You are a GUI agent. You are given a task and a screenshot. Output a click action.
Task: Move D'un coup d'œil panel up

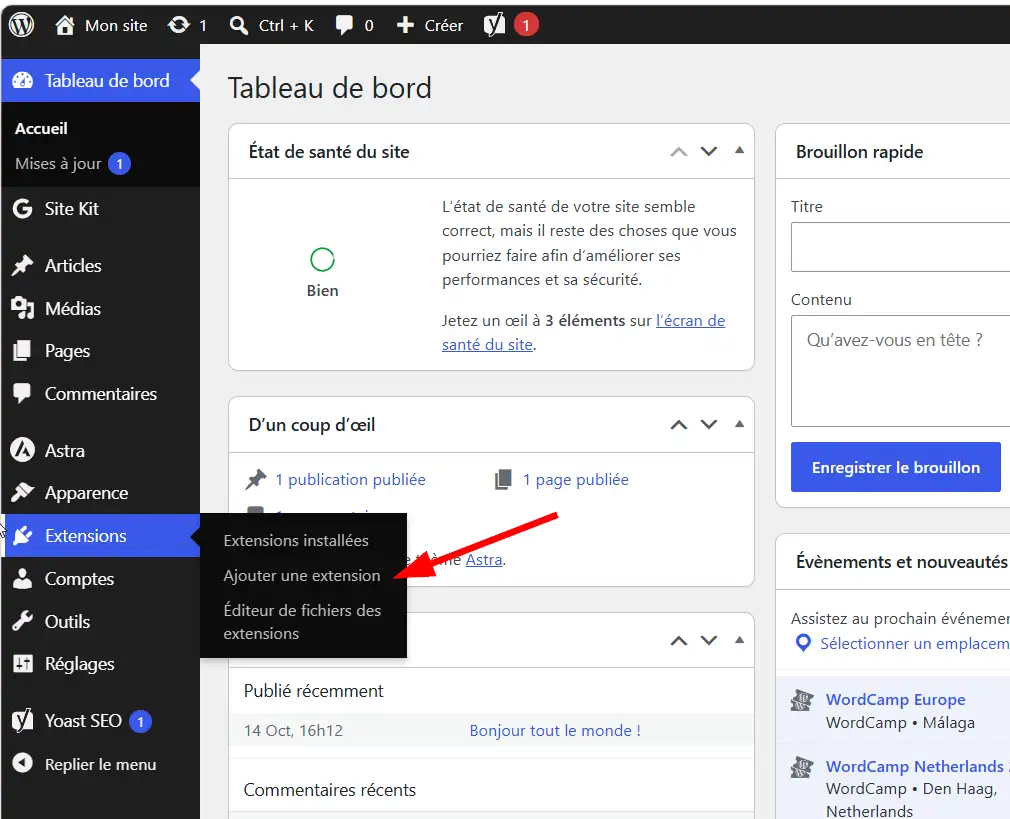[679, 425]
